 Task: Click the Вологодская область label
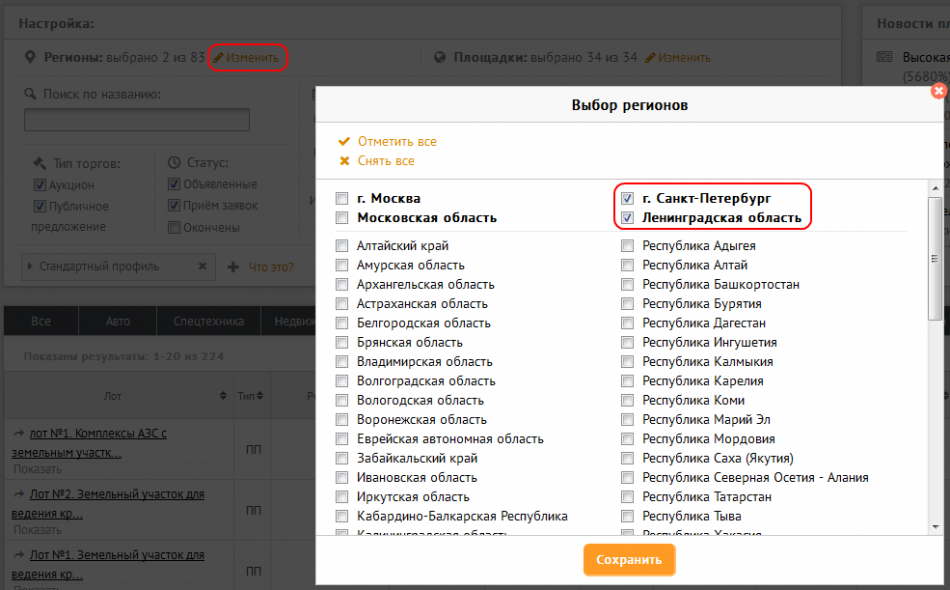(x=420, y=400)
